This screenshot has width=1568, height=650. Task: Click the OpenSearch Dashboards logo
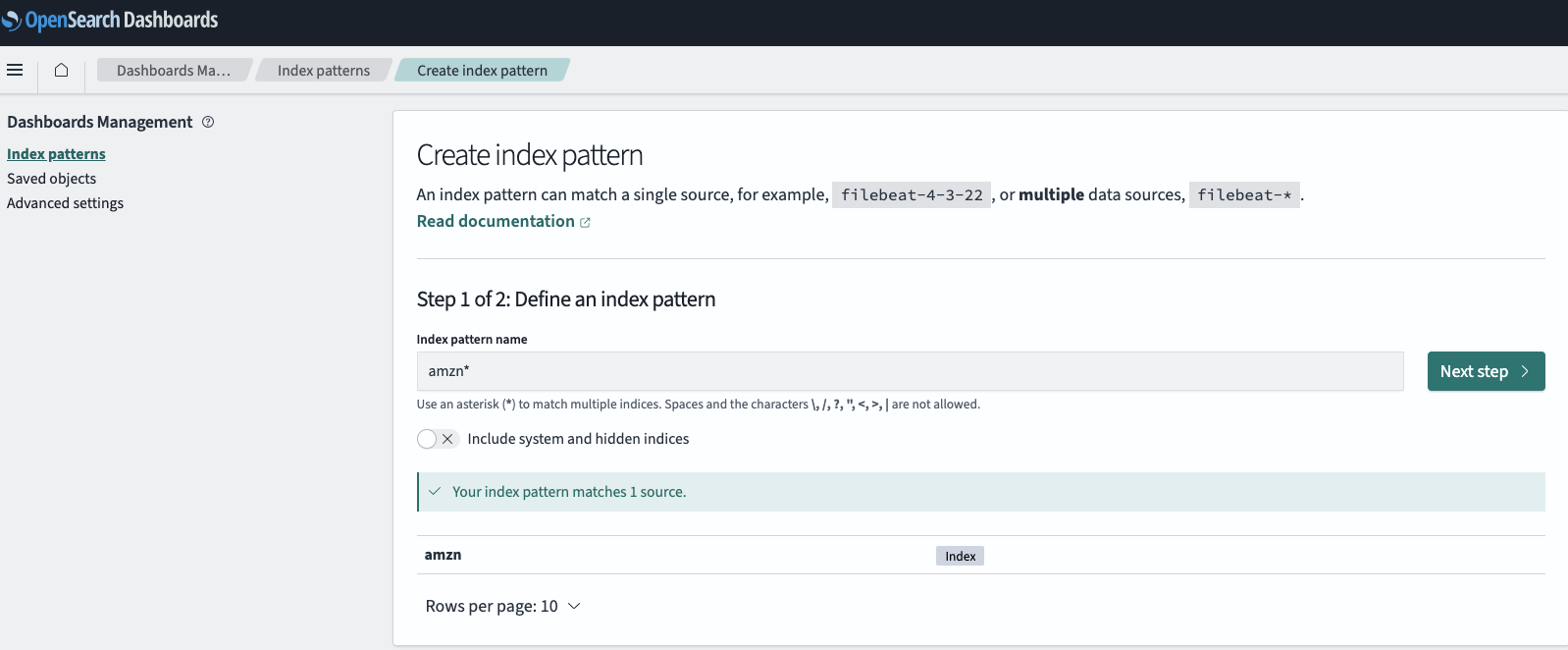(110, 20)
